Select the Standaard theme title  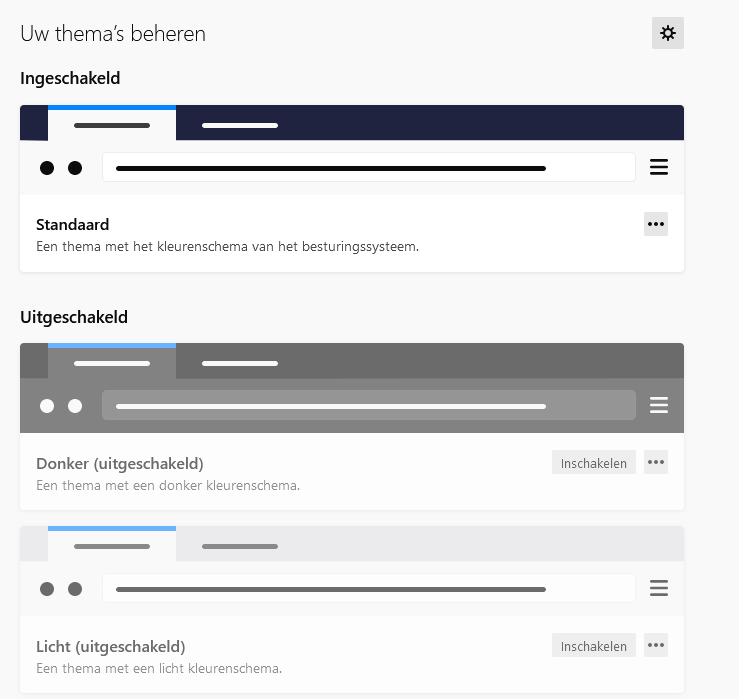click(x=73, y=225)
